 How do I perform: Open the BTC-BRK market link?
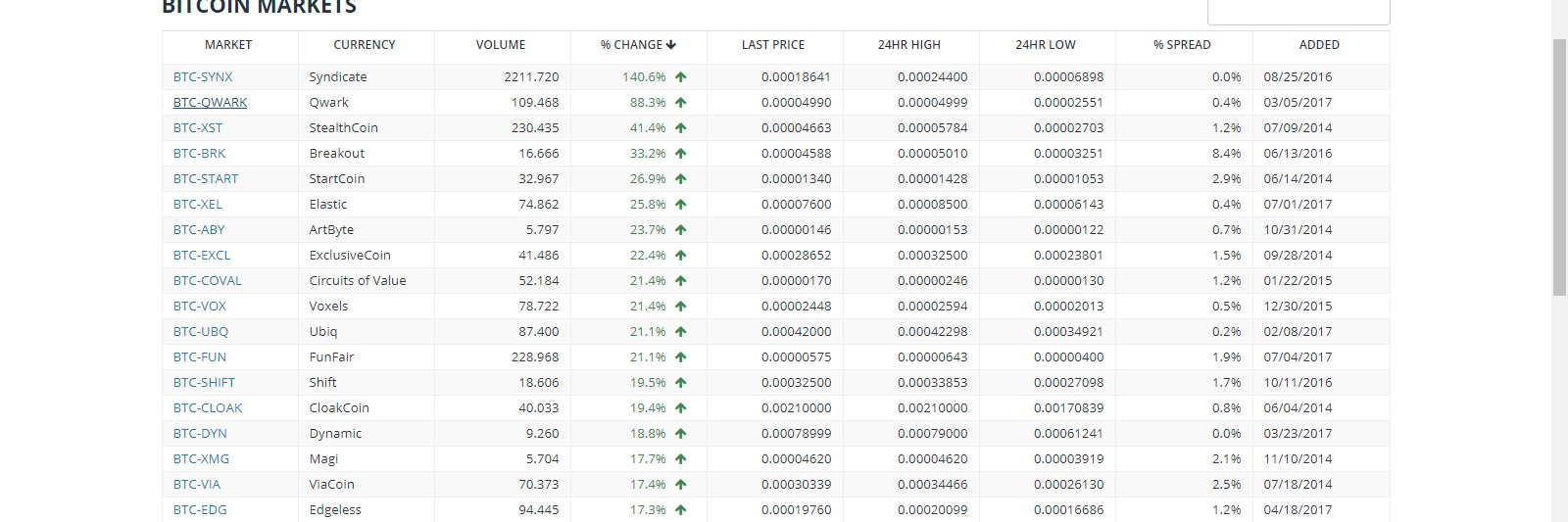pos(199,153)
